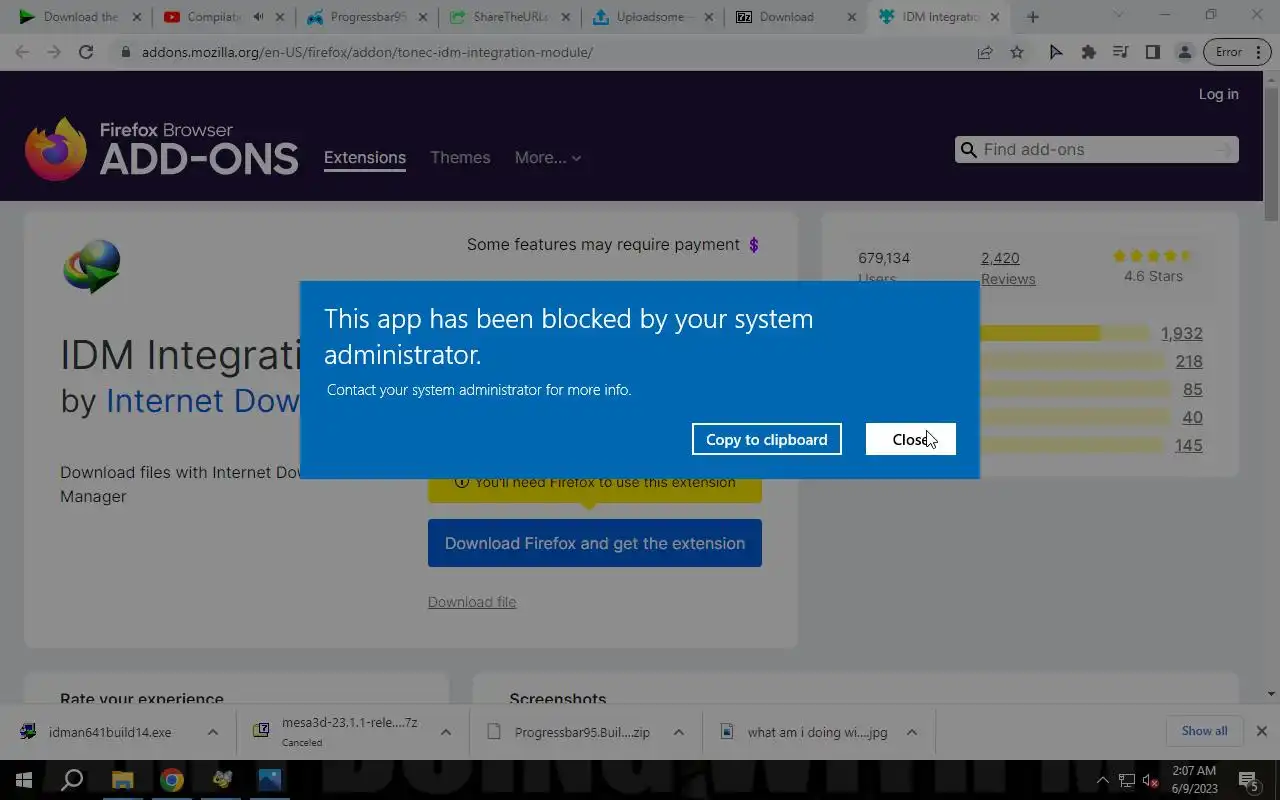Click Copy to clipboard in blocked dialog

click(766, 439)
